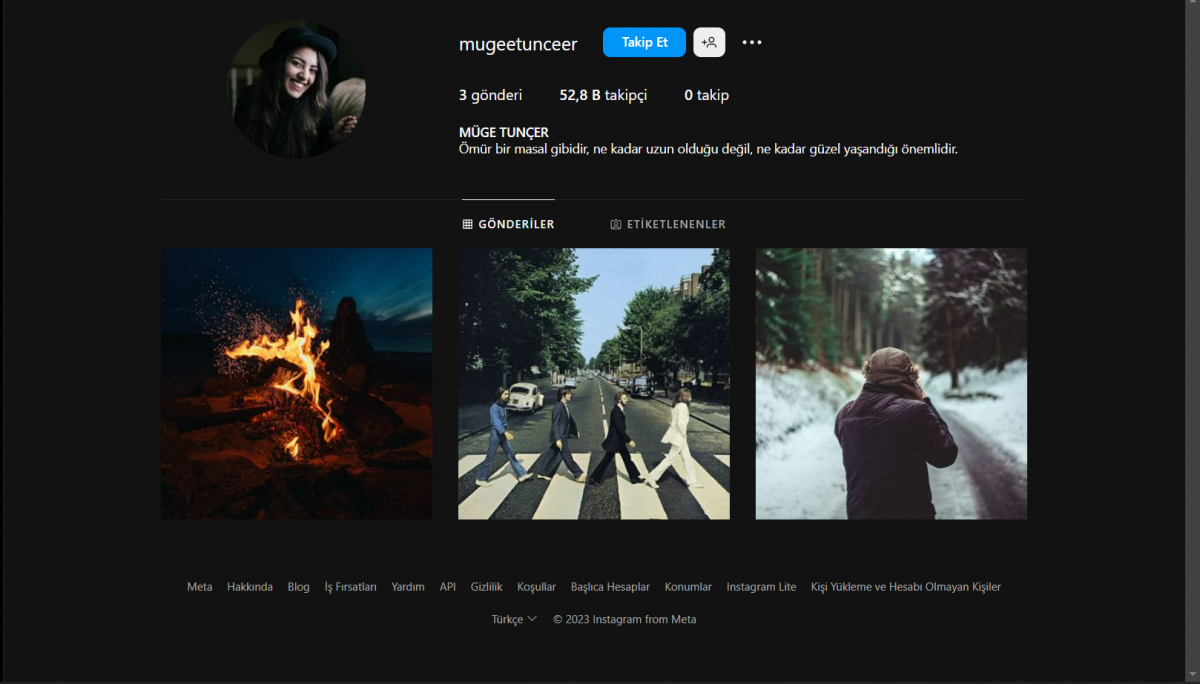Open the Meta footer link
The image size is (1200, 684).
click(200, 587)
